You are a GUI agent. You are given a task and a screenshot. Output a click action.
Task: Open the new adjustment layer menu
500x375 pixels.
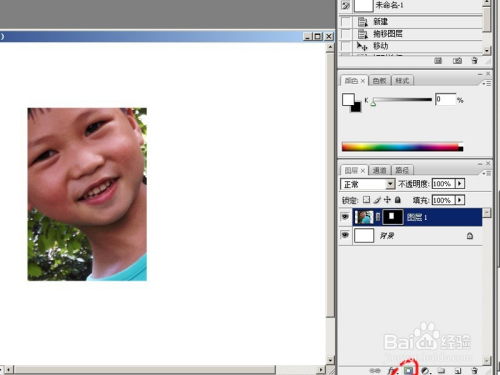tap(425, 370)
